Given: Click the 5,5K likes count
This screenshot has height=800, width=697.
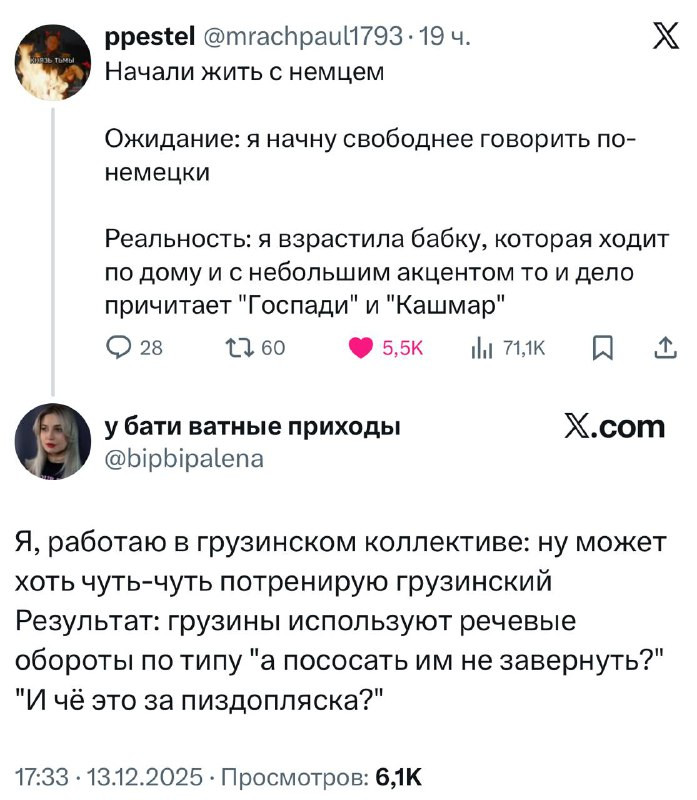Looking at the screenshot, I should (404, 348).
